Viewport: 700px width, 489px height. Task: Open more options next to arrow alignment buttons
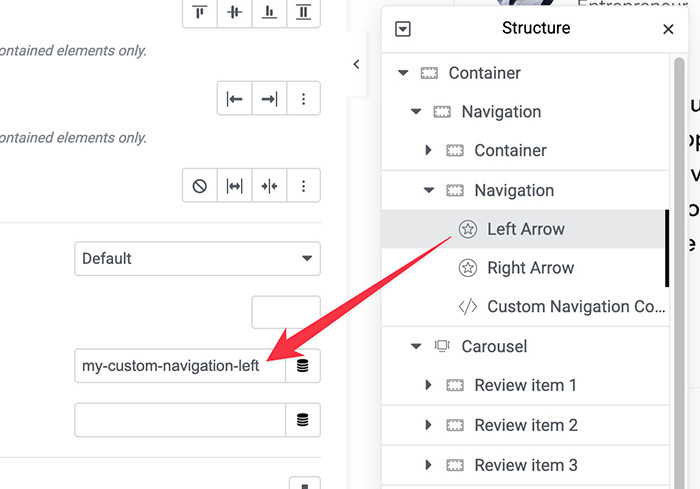click(304, 99)
